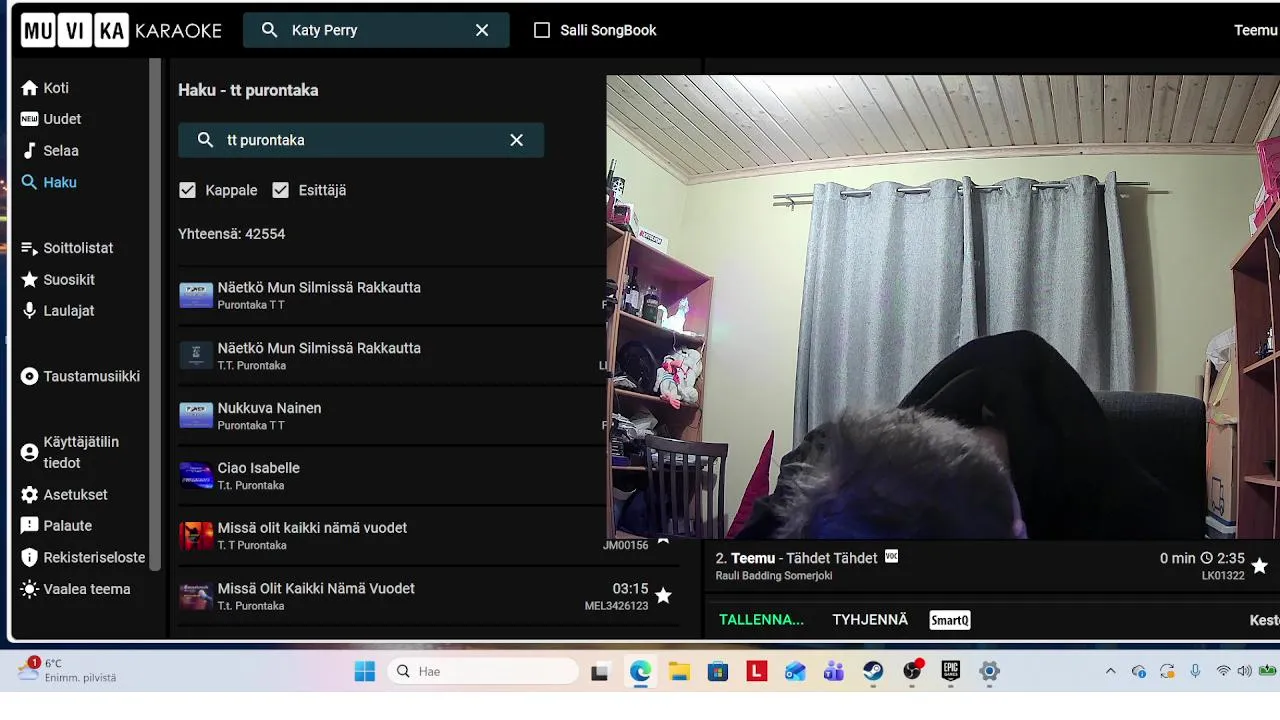1280x720 pixels.
Task: Open Epic Games launcher from taskbar
Action: (951, 672)
